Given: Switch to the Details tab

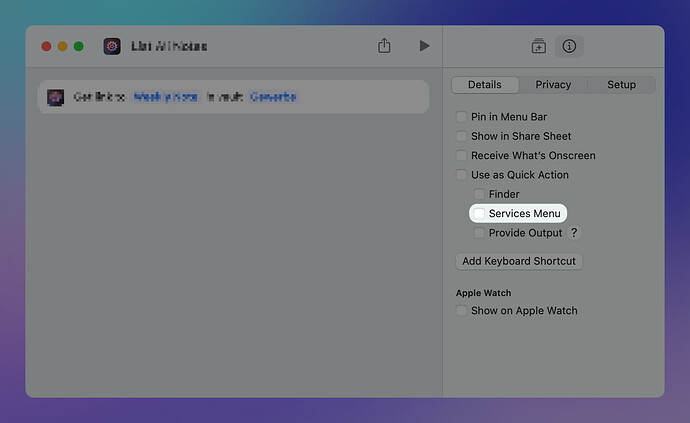Looking at the screenshot, I should (x=484, y=85).
